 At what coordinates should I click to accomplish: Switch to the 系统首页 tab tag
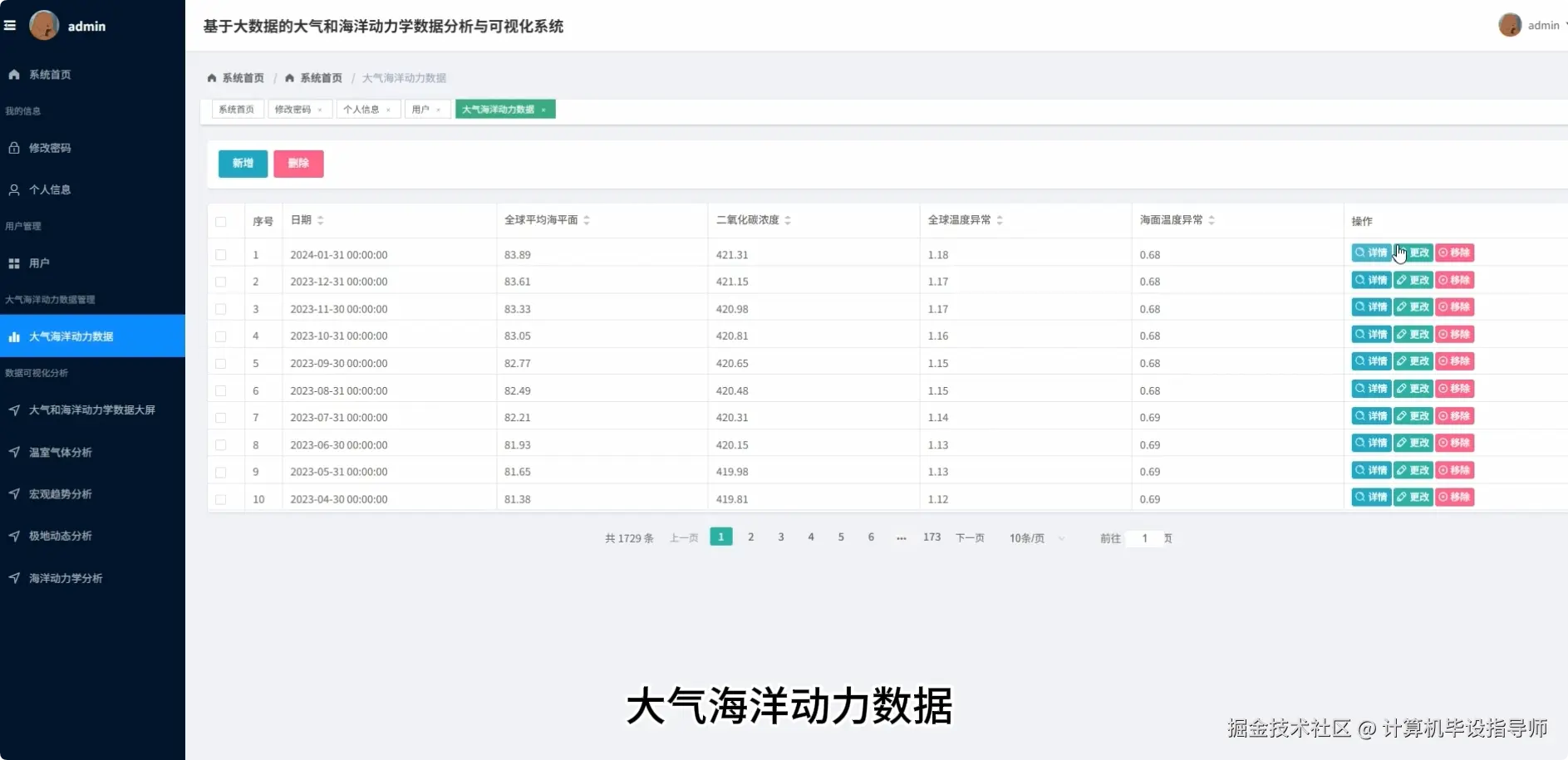click(x=237, y=110)
